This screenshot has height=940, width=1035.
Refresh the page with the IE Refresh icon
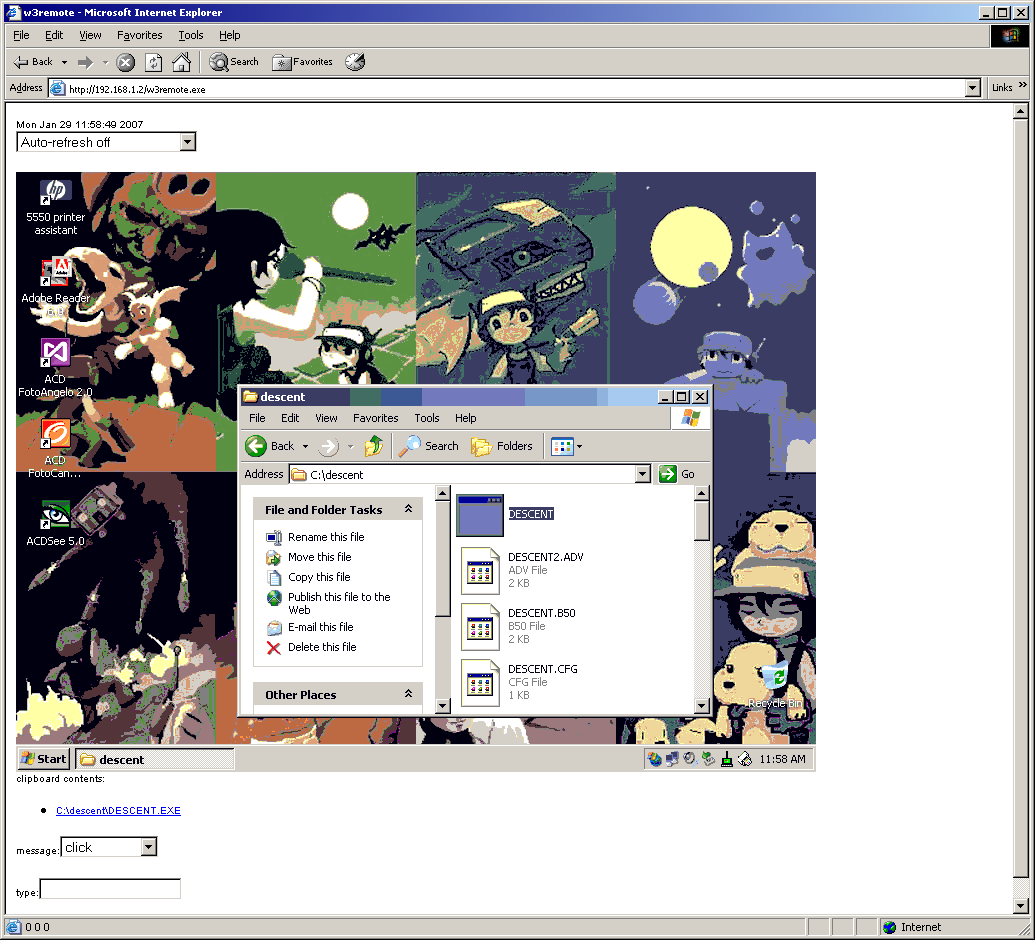tap(154, 63)
